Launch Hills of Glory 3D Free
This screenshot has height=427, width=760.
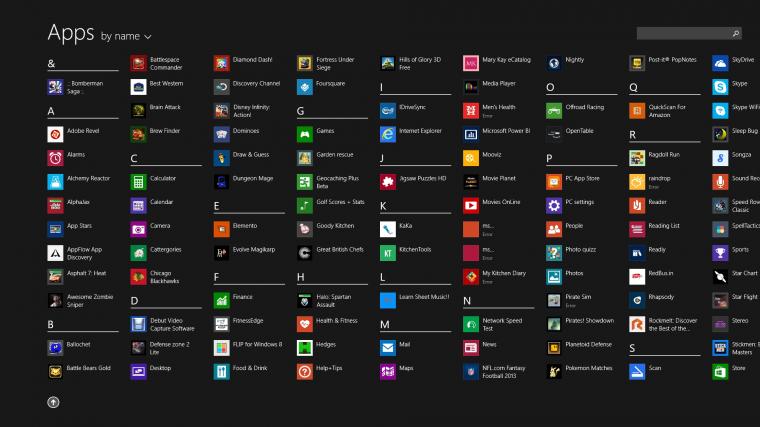click(x=388, y=63)
